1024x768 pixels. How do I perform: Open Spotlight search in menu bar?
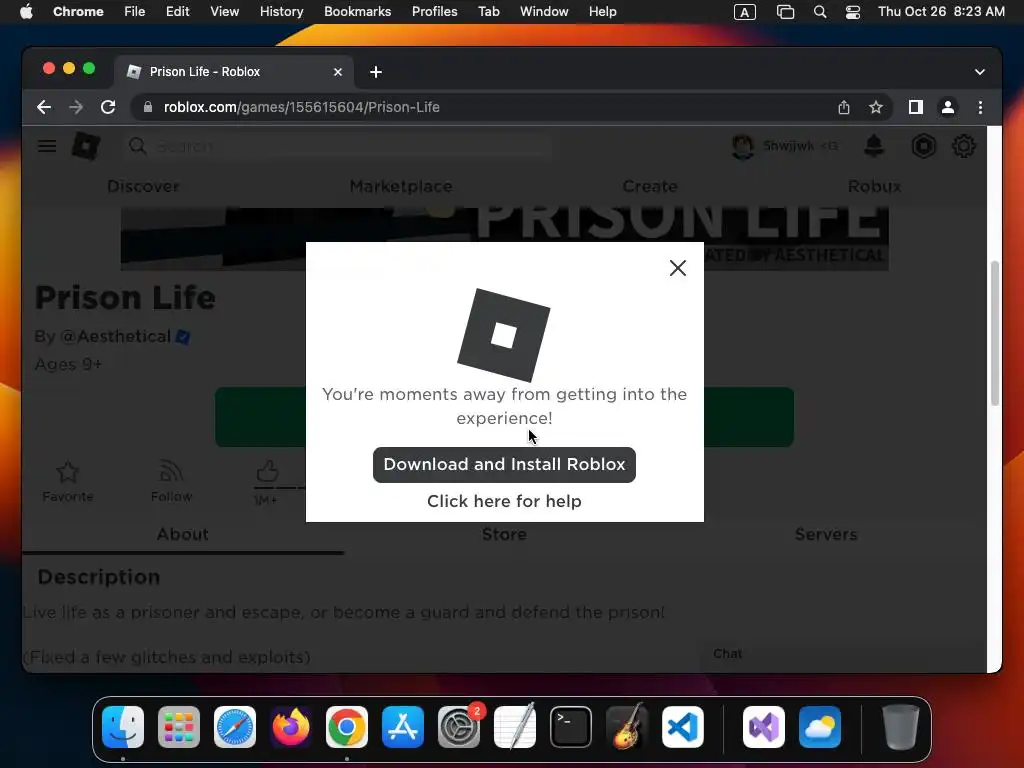point(820,12)
